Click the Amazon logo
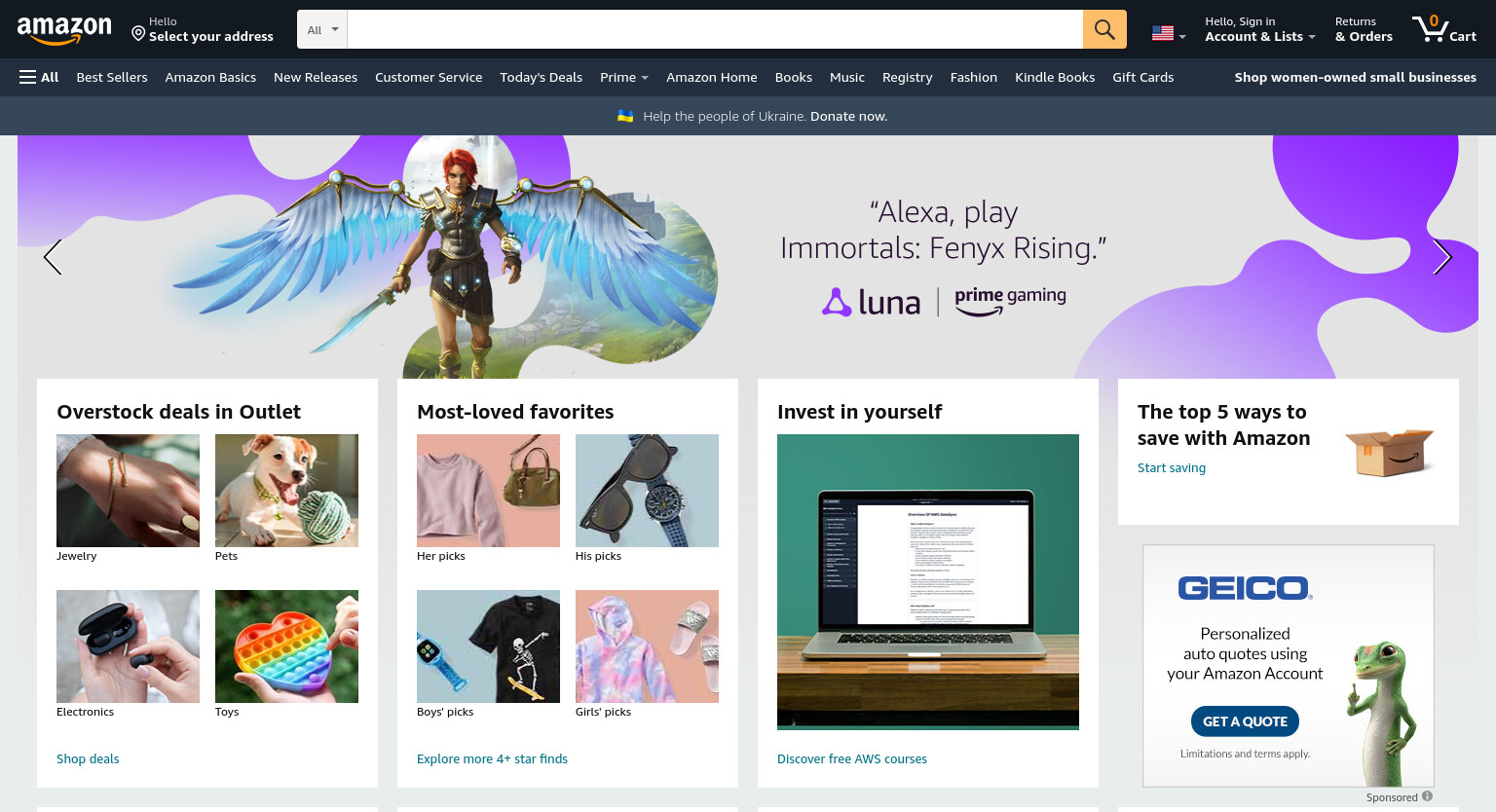Screen dimensions: 1496x812 click(x=64, y=30)
